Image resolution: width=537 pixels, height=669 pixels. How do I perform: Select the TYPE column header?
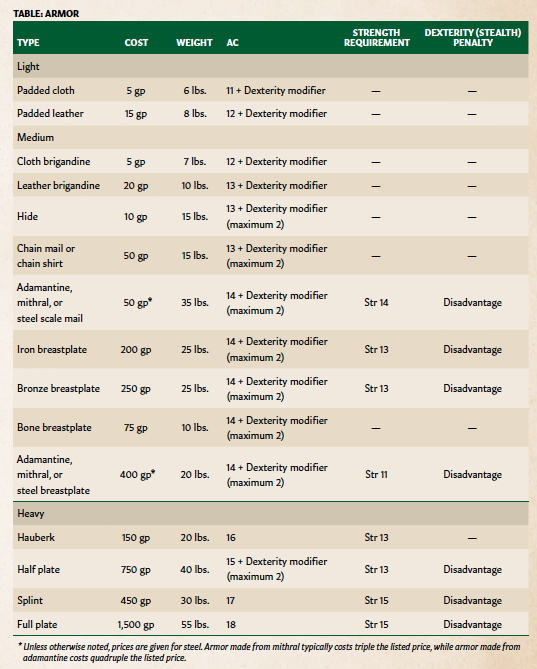28,43
